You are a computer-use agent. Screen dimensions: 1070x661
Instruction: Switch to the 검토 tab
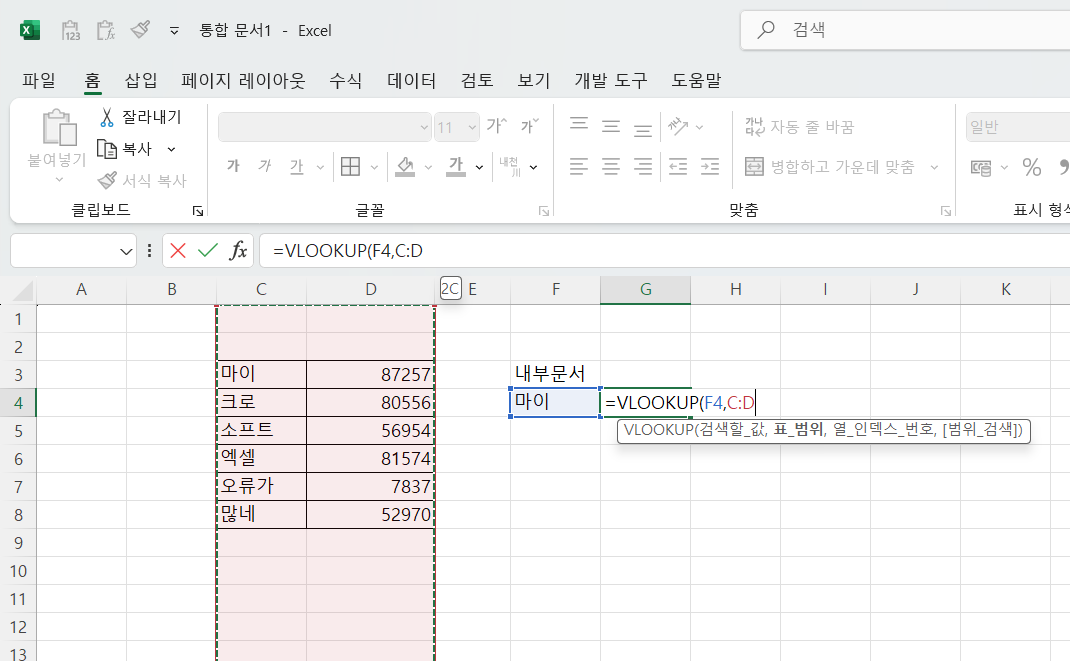(x=477, y=80)
